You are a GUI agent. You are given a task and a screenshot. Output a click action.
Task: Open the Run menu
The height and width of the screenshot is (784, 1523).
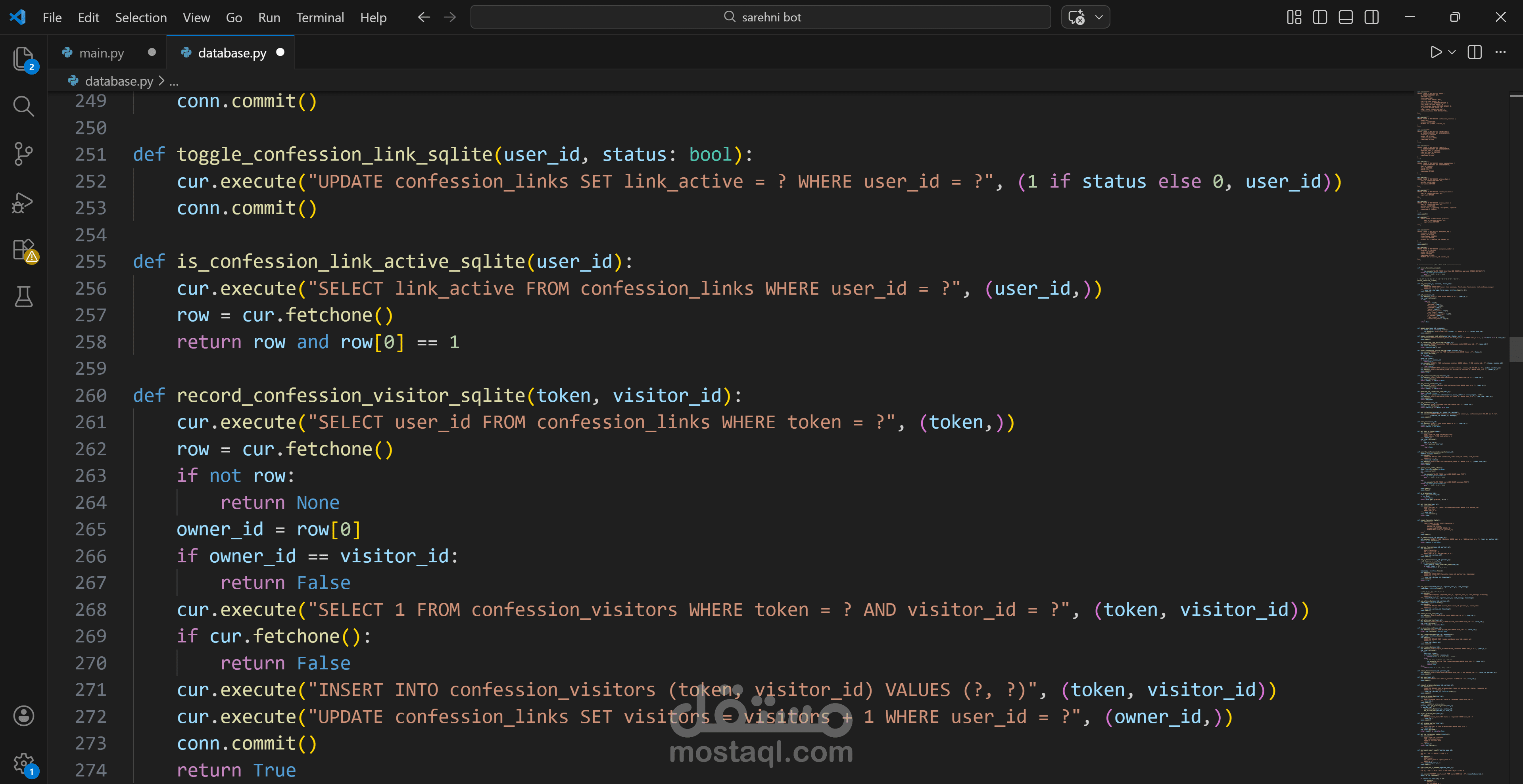tap(269, 17)
